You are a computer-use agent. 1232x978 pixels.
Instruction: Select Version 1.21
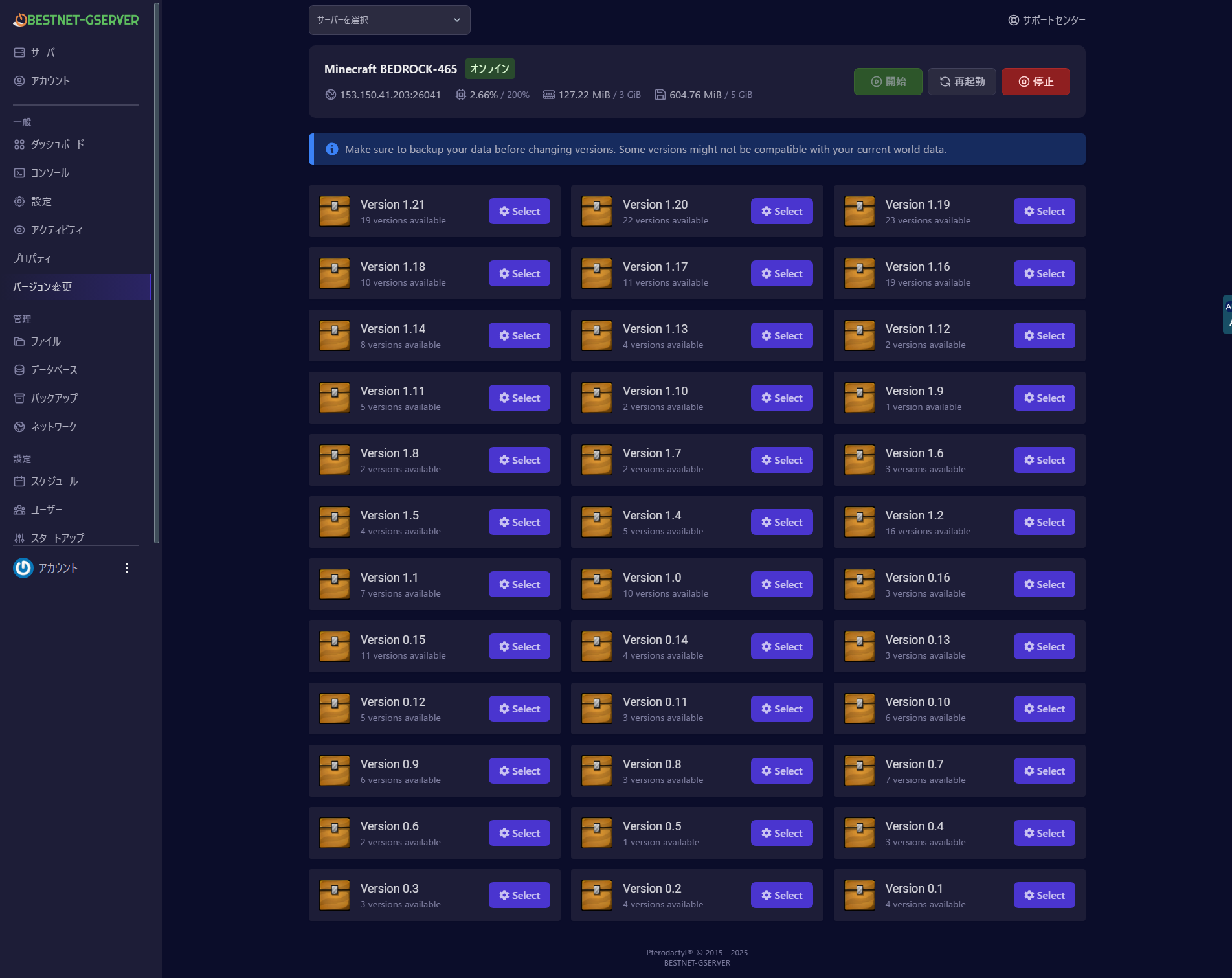[519, 211]
